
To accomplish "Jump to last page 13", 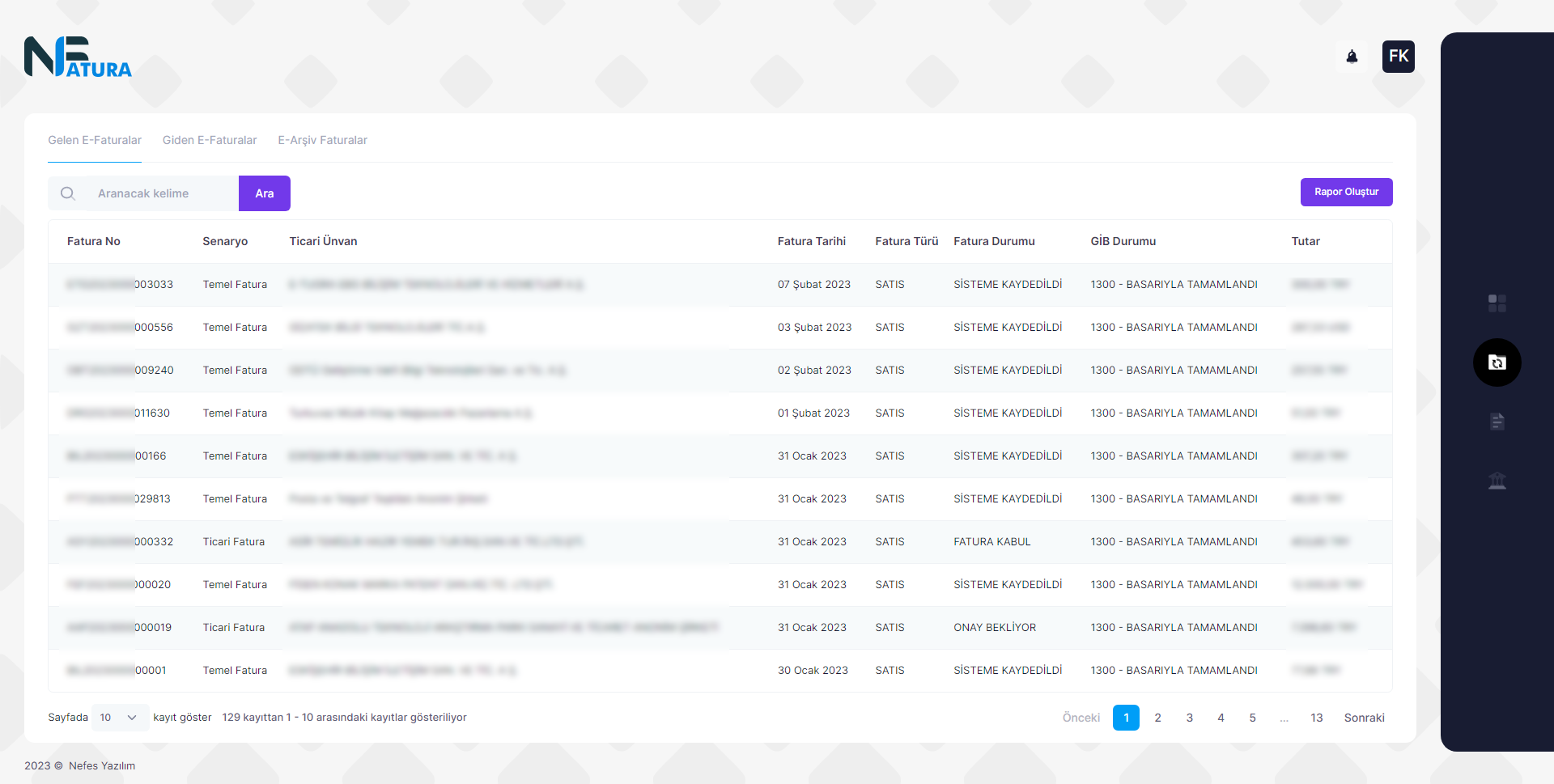I will 1316,718.
